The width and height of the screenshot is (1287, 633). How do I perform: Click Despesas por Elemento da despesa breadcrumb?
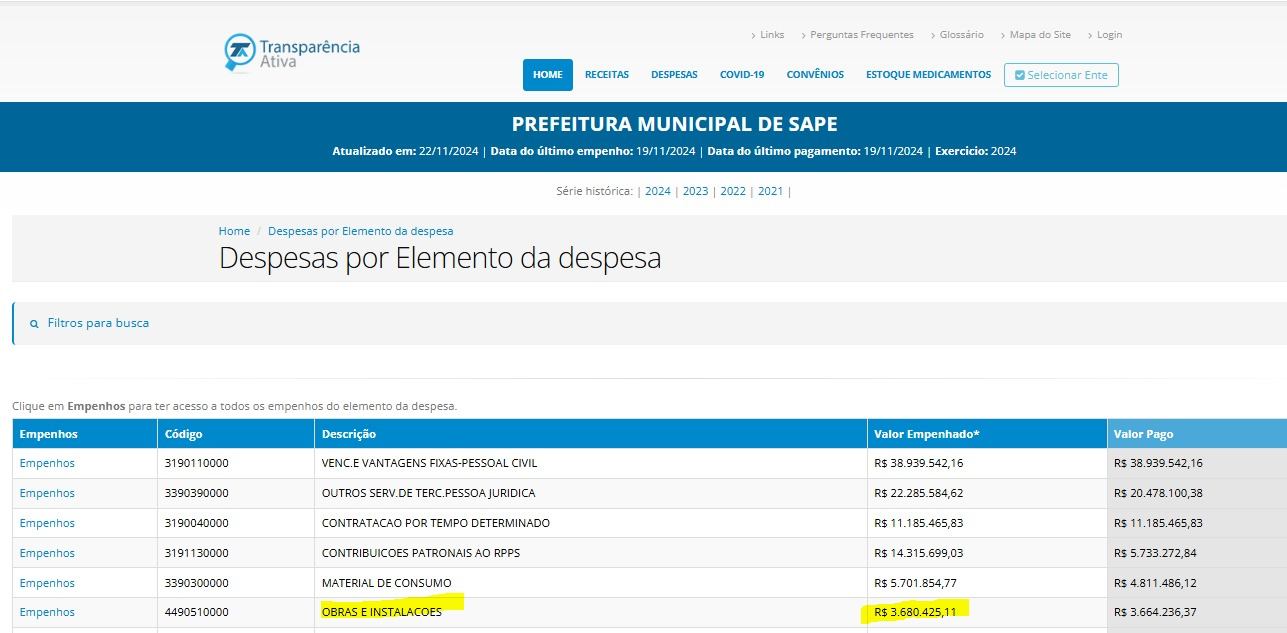360,231
